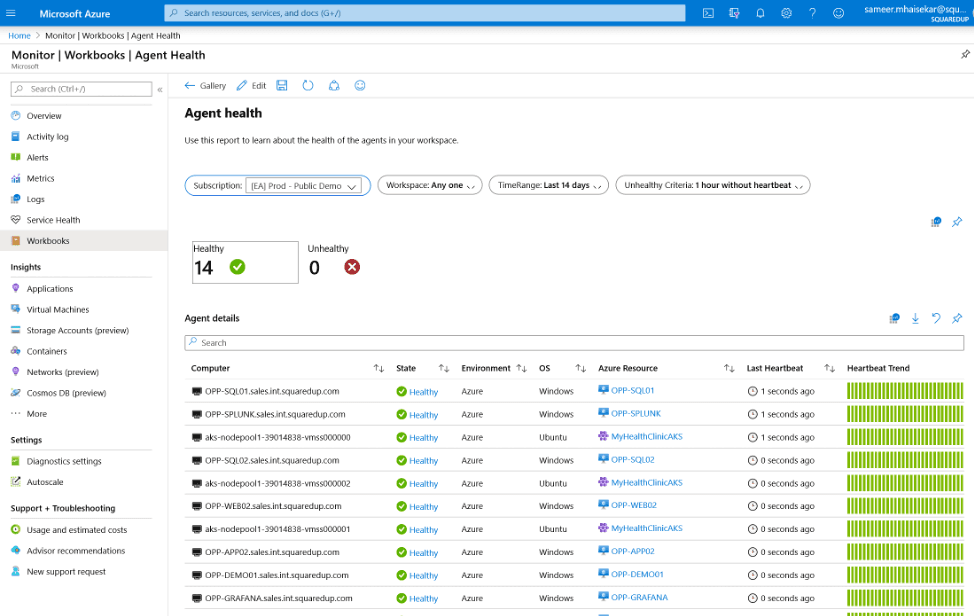Pin the Agent details grid

click(957, 319)
